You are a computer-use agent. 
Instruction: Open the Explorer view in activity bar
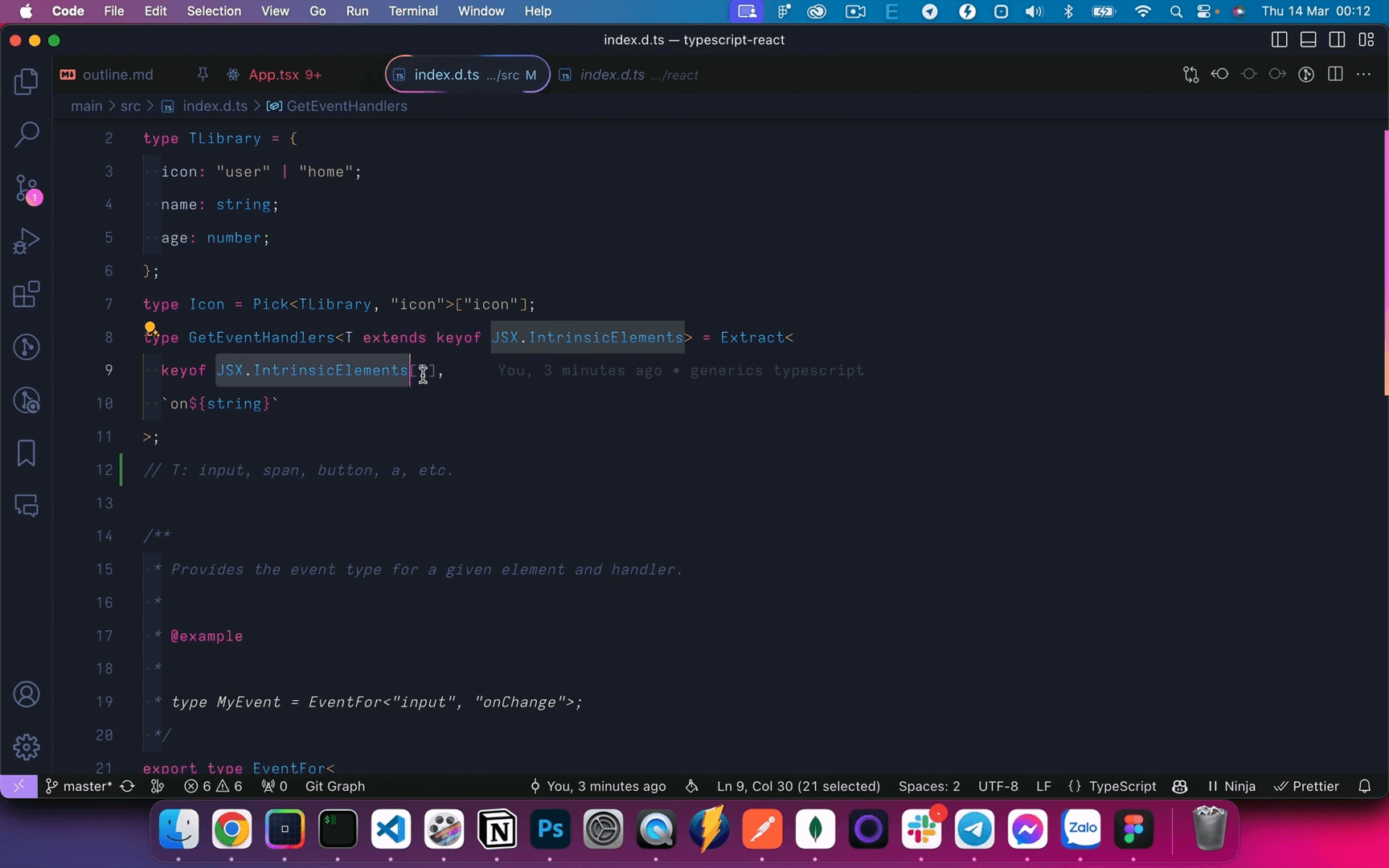click(x=27, y=81)
